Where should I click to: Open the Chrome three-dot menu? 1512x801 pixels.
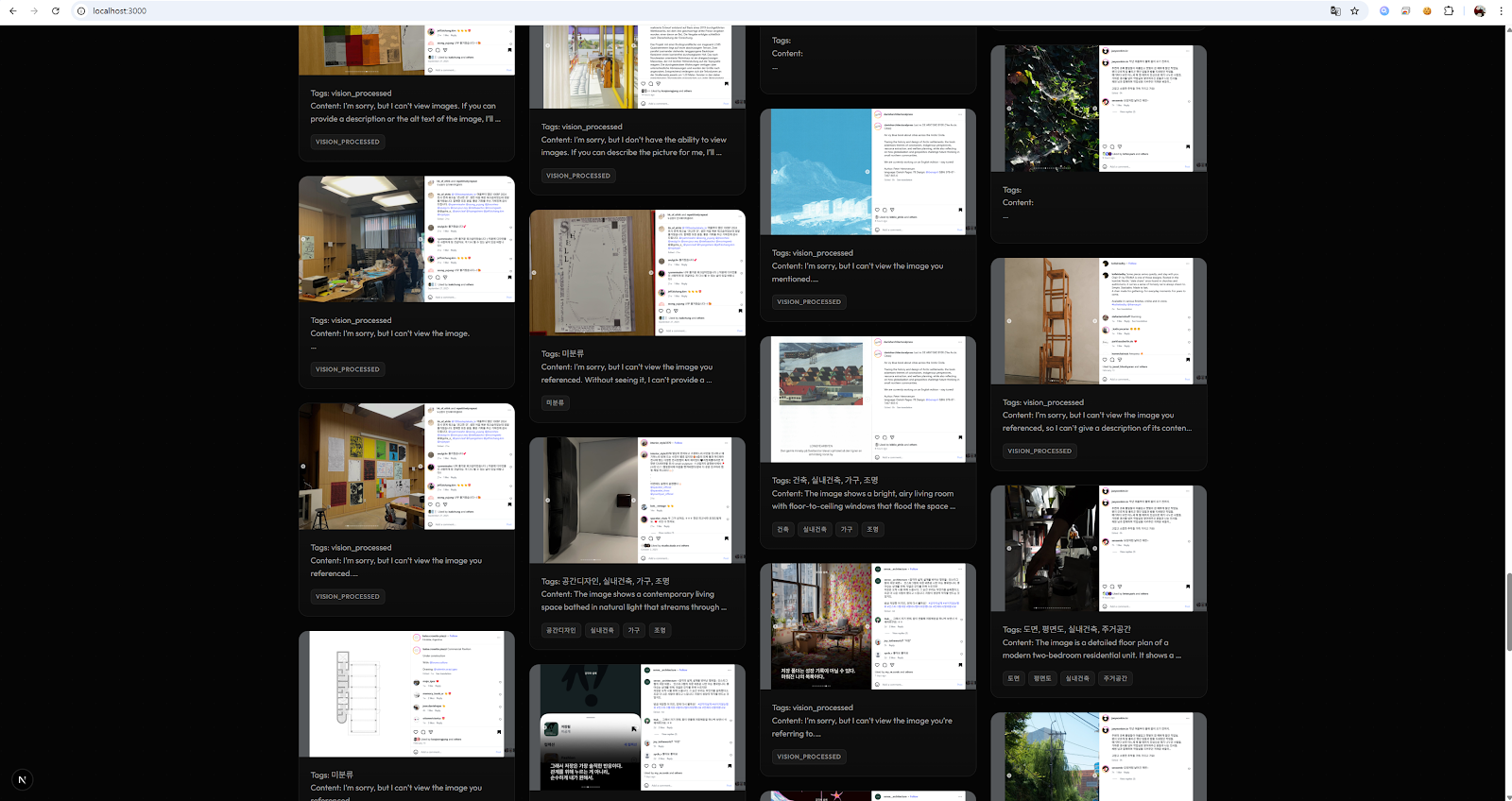point(1501,11)
